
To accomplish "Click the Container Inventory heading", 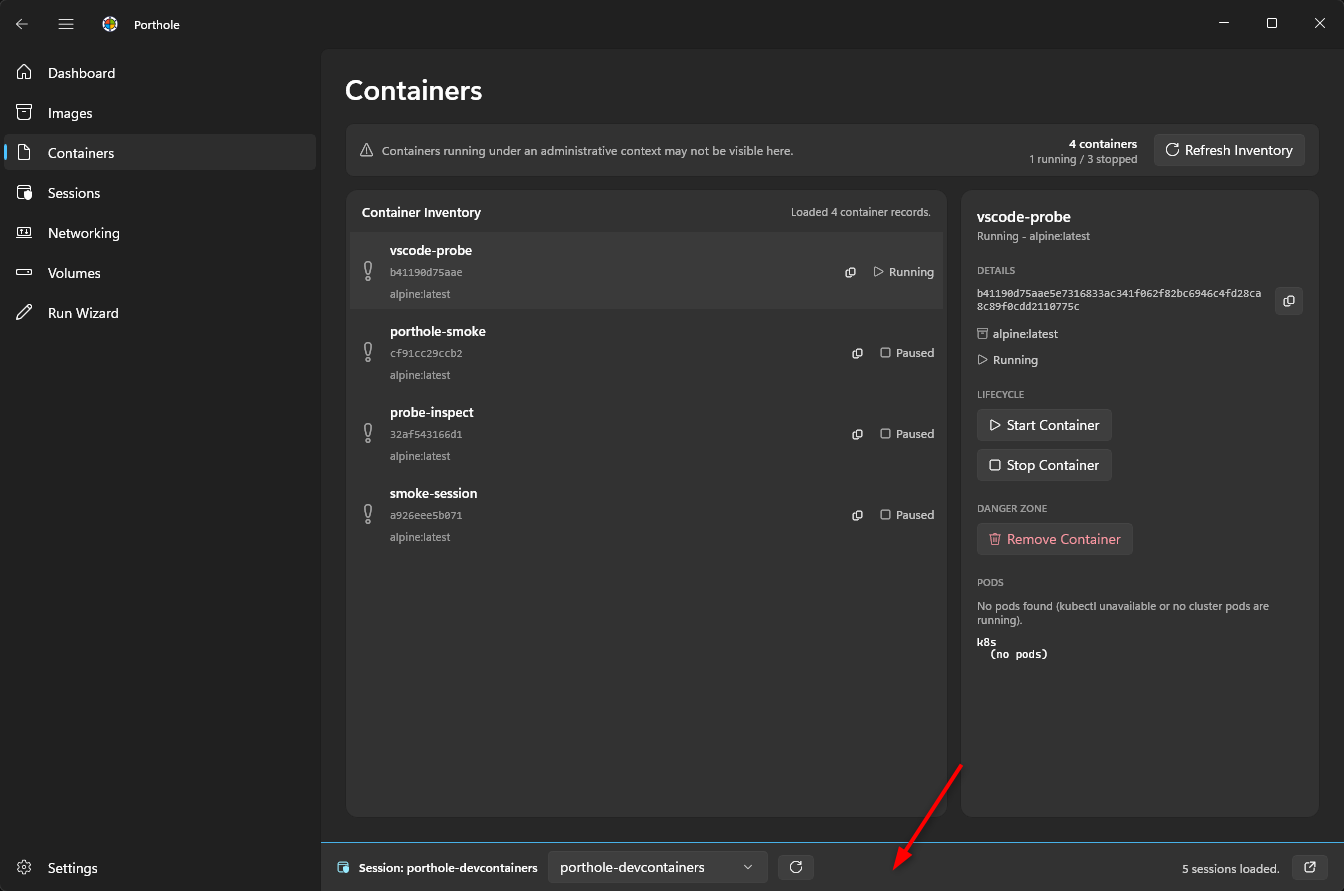I will tap(421, 212).
